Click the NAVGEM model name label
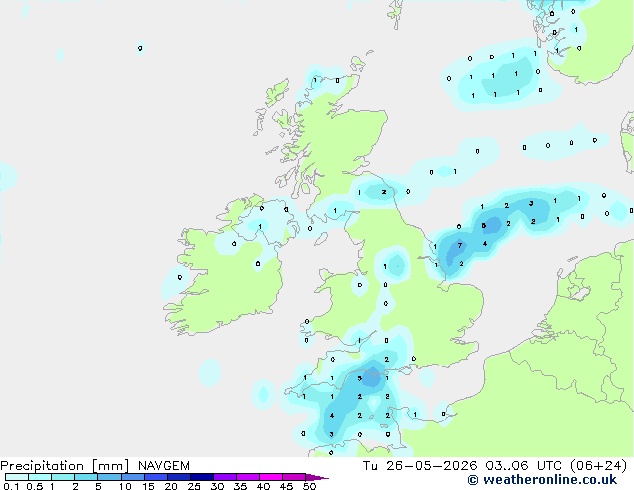634x490 pixels. coord(164,466)
